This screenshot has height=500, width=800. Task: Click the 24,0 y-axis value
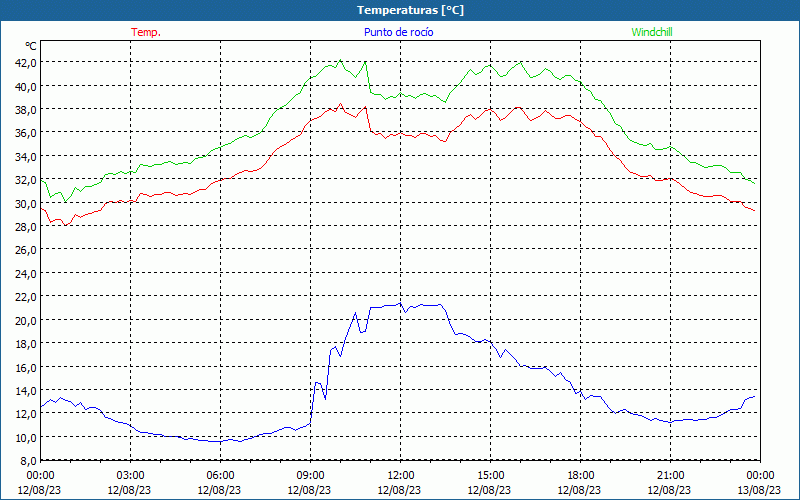(27, 273)
